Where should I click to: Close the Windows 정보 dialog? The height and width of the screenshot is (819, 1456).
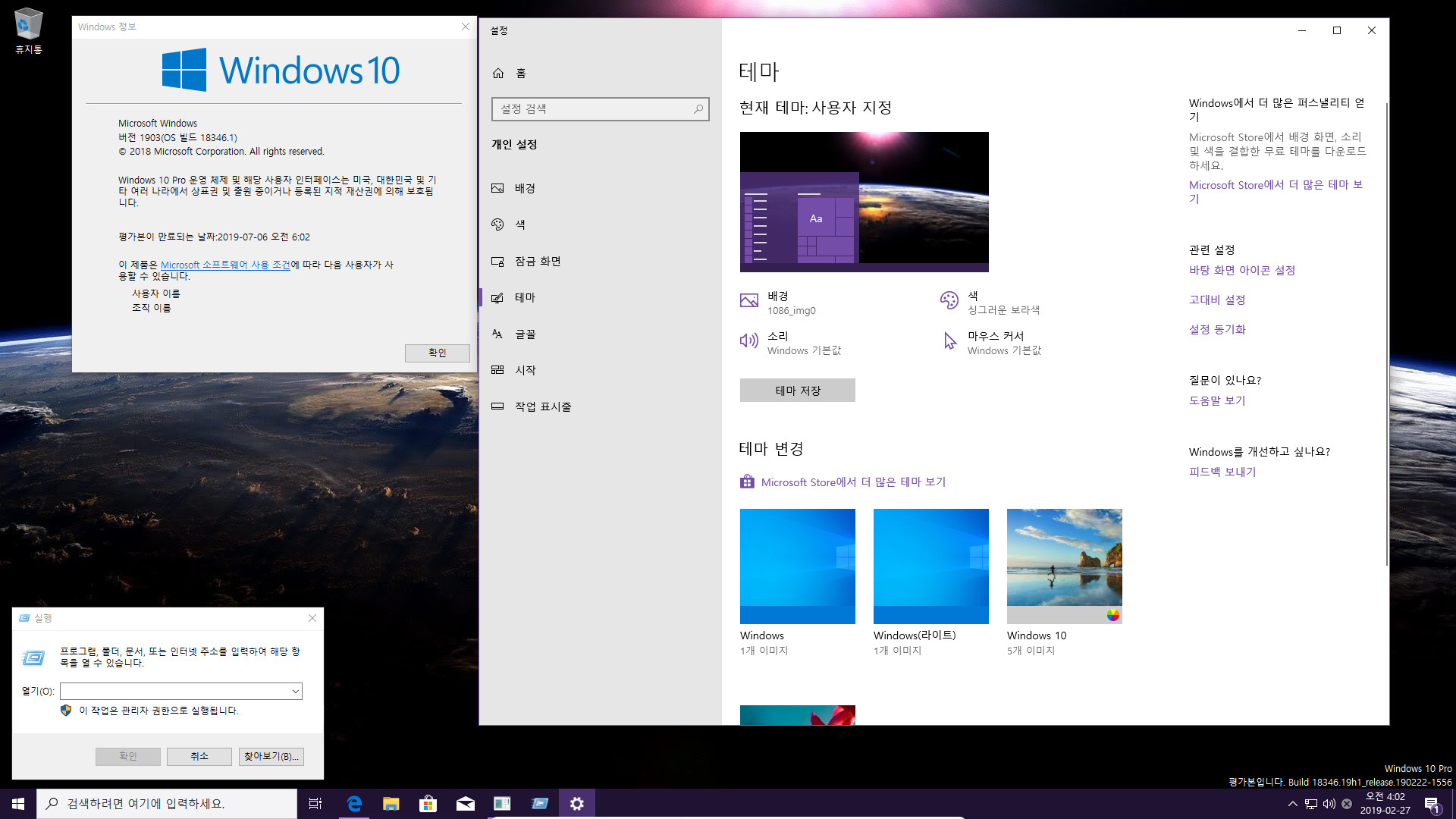466,27
